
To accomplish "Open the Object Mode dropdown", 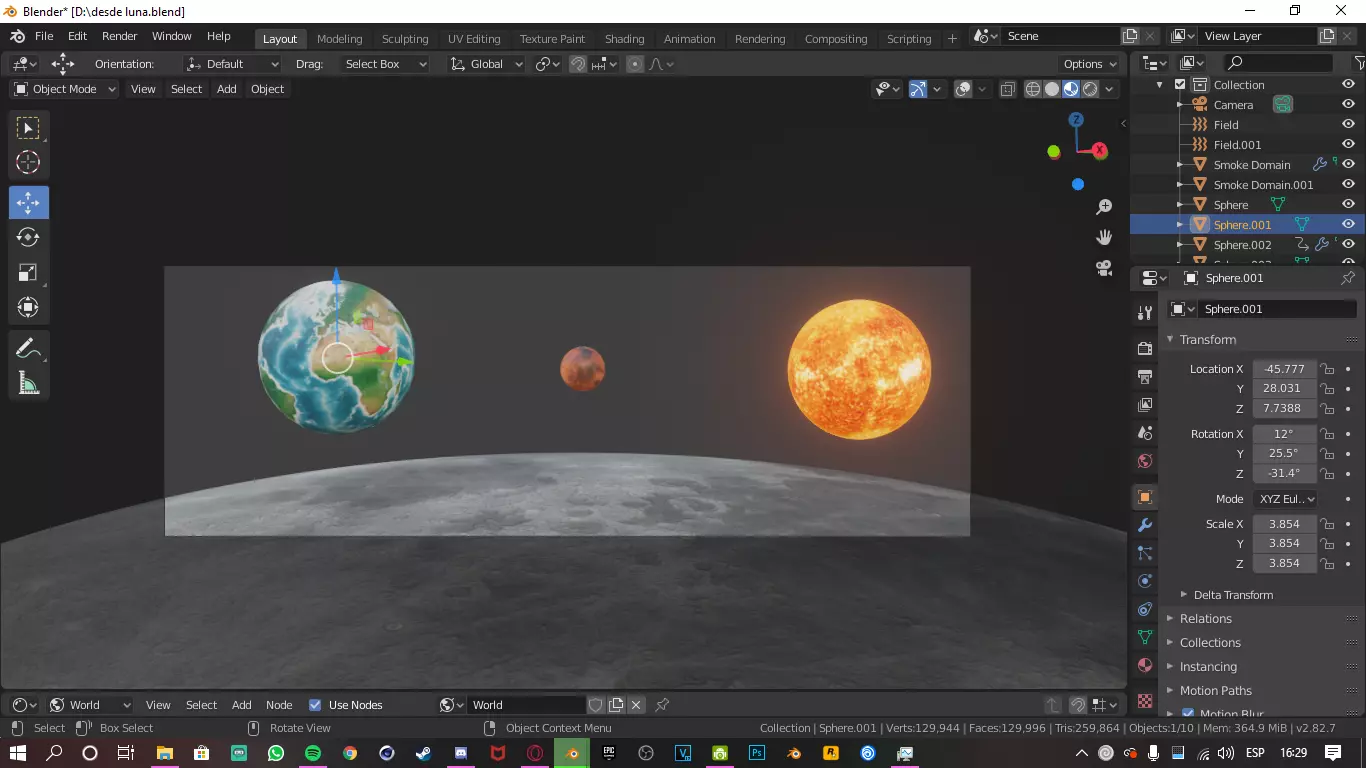I will point(65,89).
